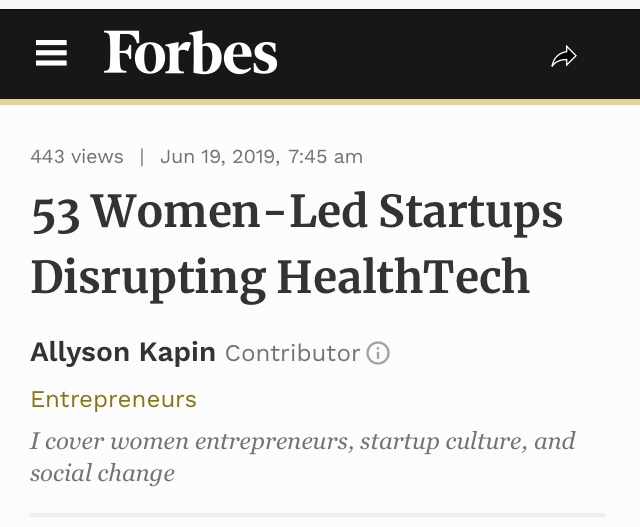Click the Forbes logo

tap(190, 53)
